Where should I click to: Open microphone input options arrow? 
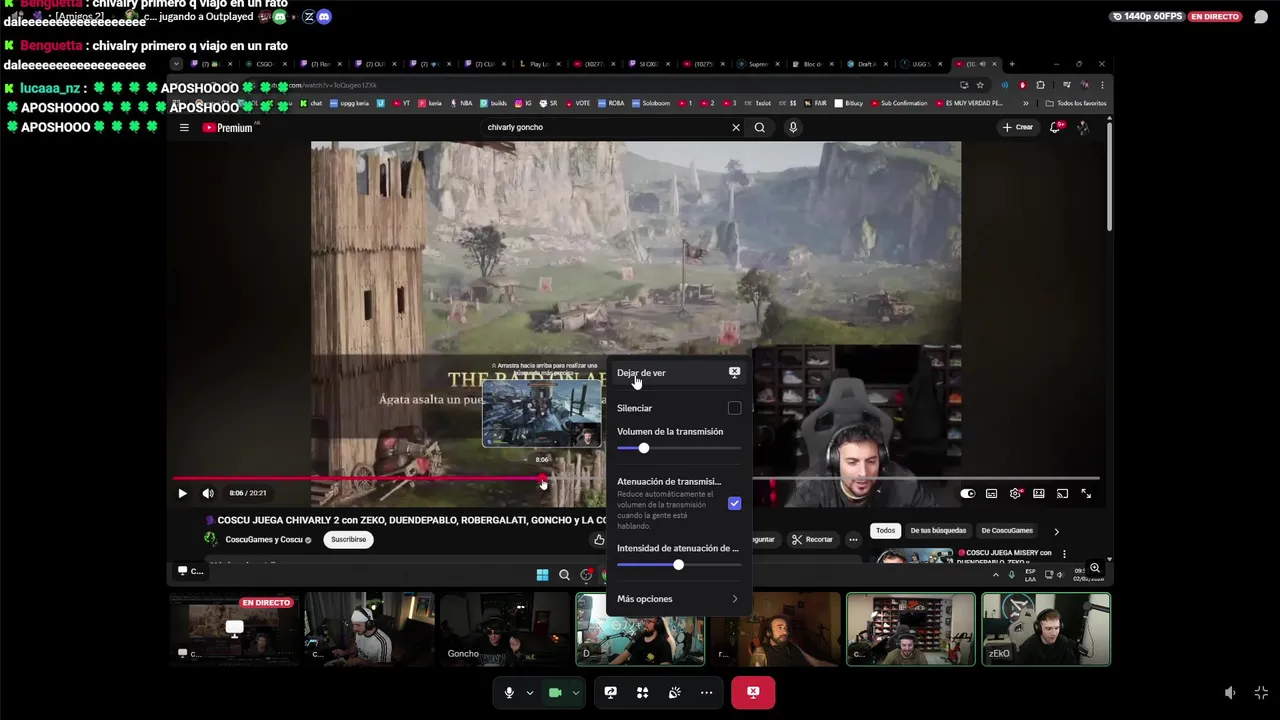[529, 692]
